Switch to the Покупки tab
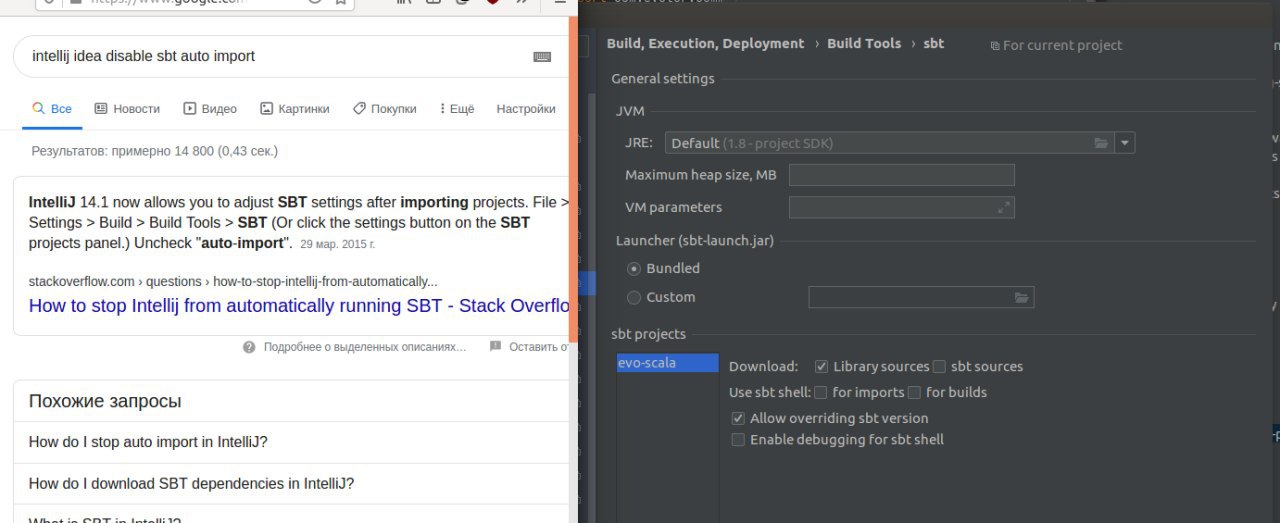 (x=384, y=109)
